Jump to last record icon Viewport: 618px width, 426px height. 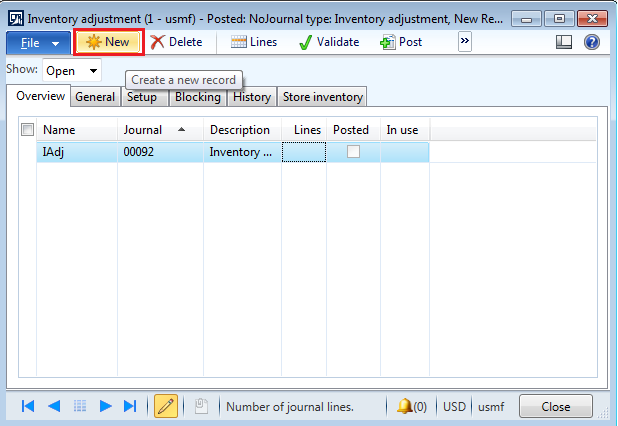pos(130,406)
